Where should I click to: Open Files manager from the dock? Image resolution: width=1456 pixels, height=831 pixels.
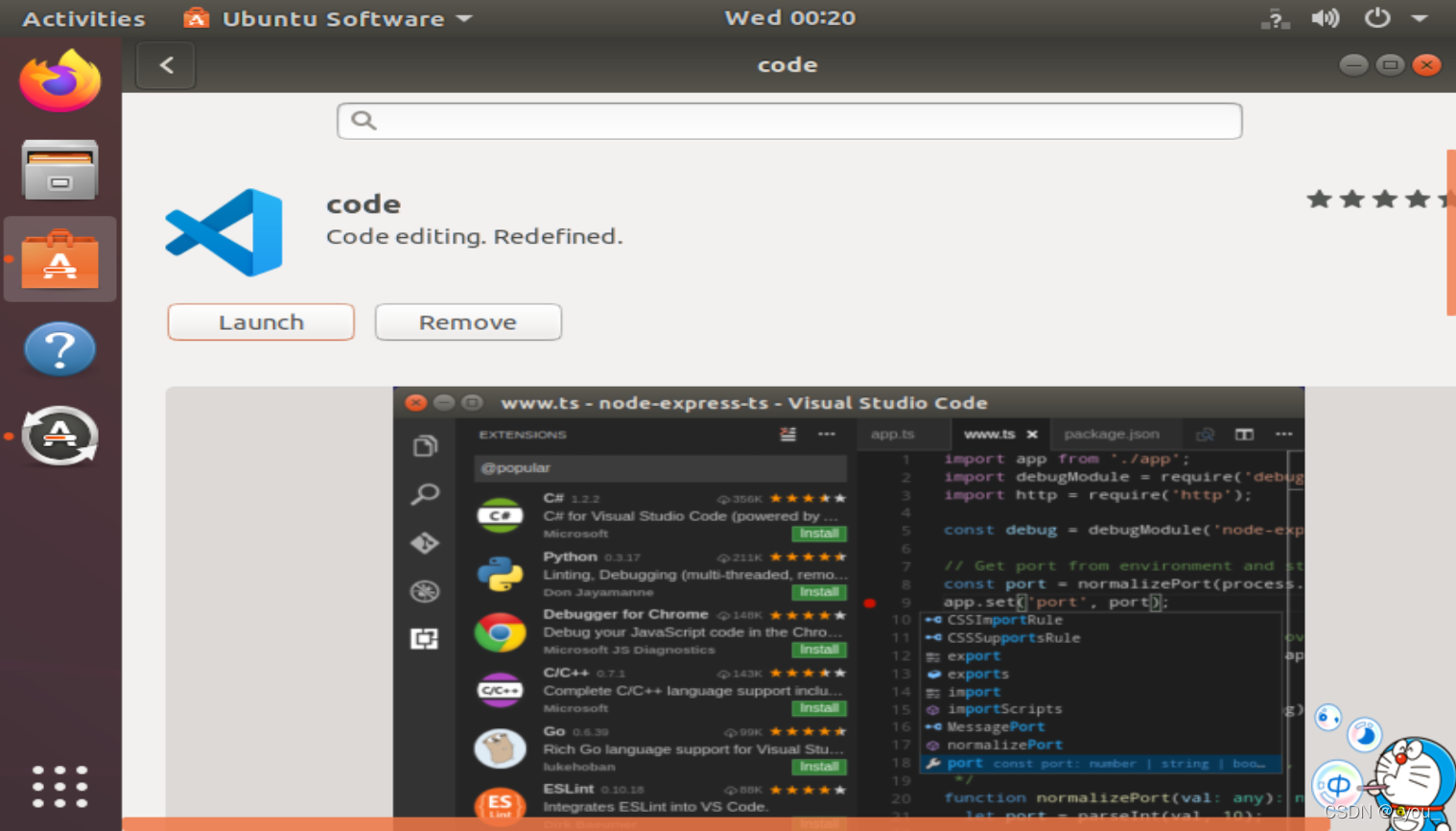pyautogui.click(x=59, y=170)
